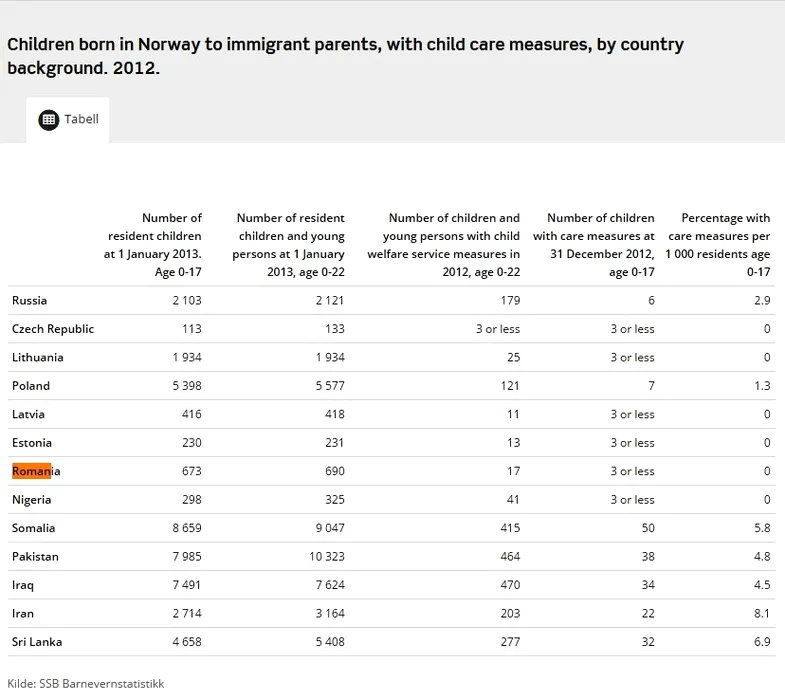Viewport: 785px width, 700px height.
Task: Select the Lithuania row label
Action: pos(37,357)
